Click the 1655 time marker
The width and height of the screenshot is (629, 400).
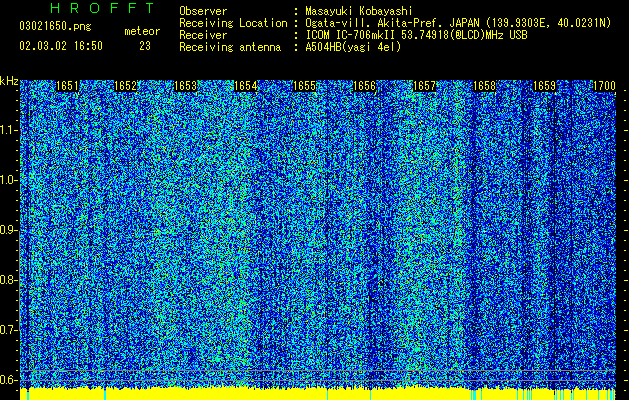tap(304, 86)
